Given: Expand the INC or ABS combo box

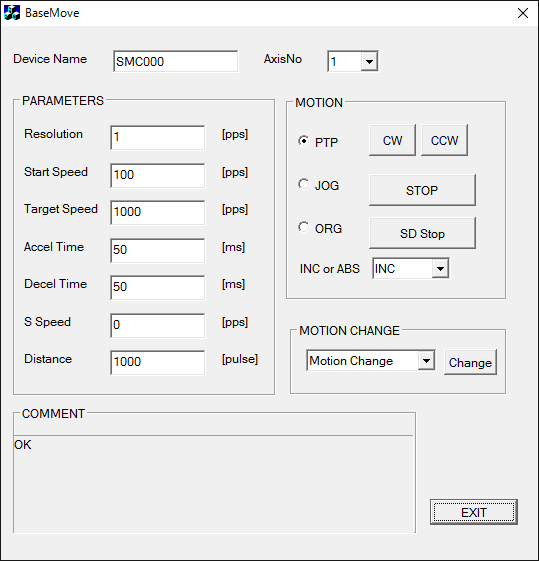Looking at the screenshot, I should (440, 268).
